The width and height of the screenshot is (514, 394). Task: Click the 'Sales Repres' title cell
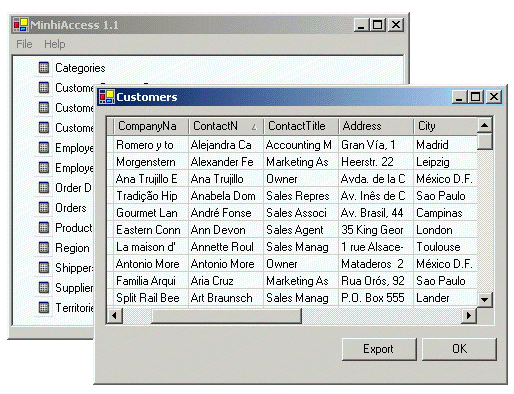301,196
